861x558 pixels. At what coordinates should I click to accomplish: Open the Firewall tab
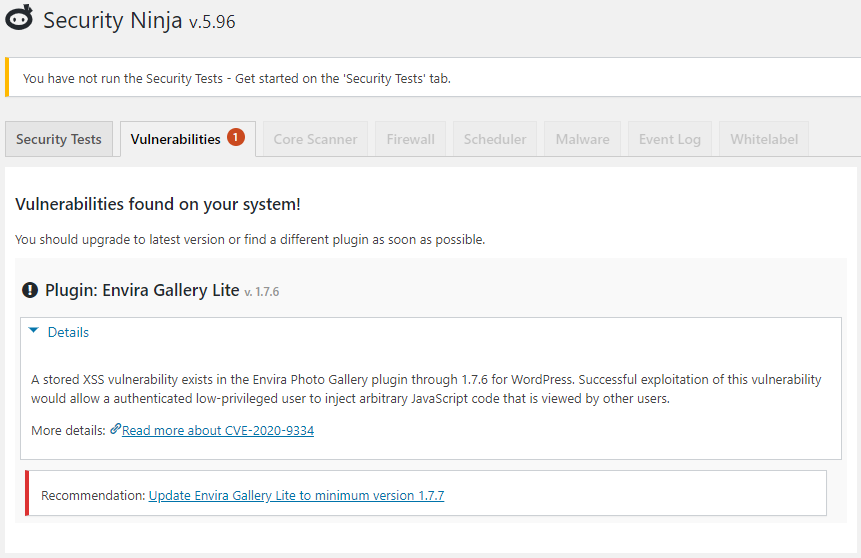410,139
